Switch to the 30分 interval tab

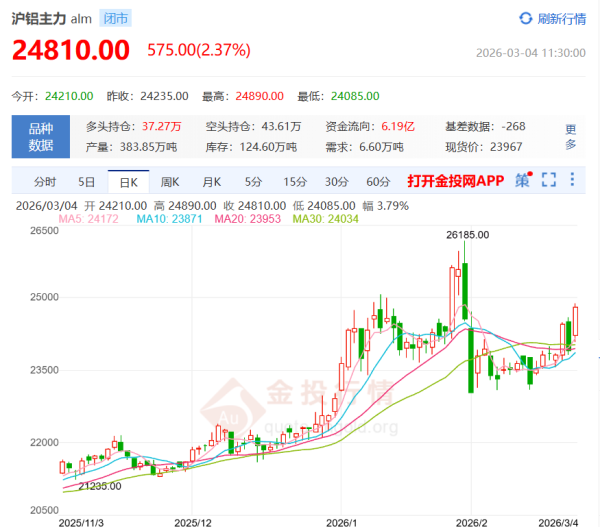pos(337,182)
